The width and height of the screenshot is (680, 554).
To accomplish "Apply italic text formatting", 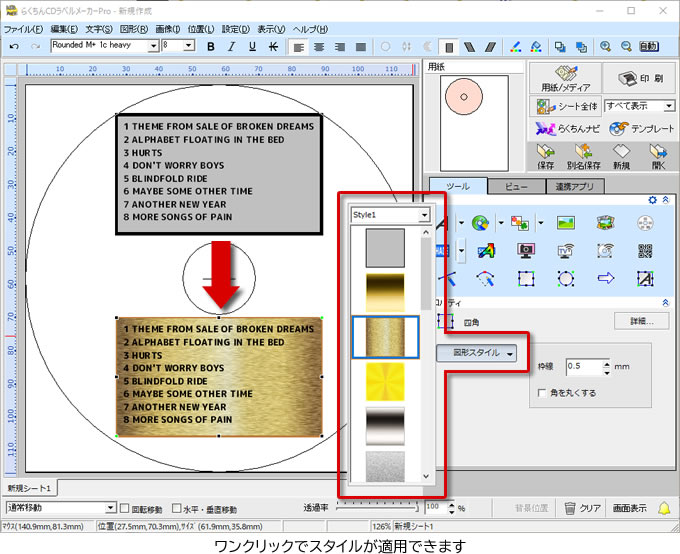I will [231, 46].
